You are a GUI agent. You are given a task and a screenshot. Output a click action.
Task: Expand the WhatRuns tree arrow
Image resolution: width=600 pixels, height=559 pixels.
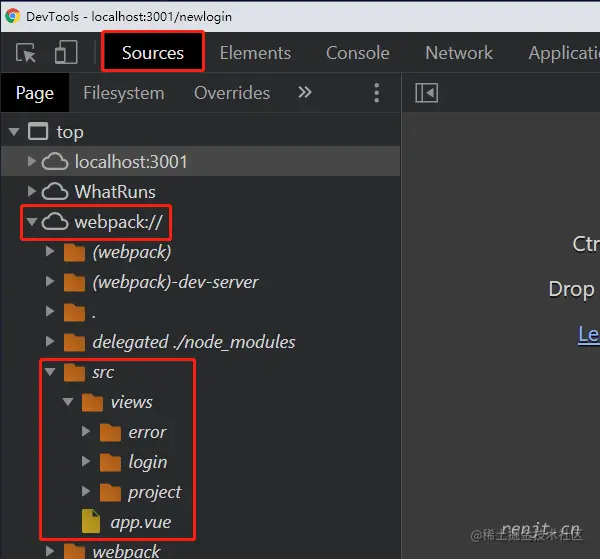[32, 191]
